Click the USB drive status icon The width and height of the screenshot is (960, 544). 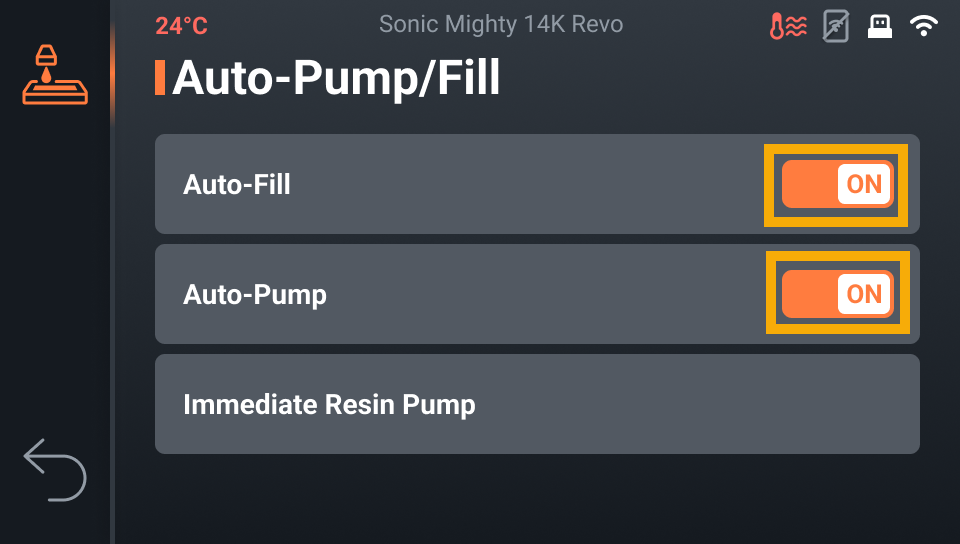879,27
